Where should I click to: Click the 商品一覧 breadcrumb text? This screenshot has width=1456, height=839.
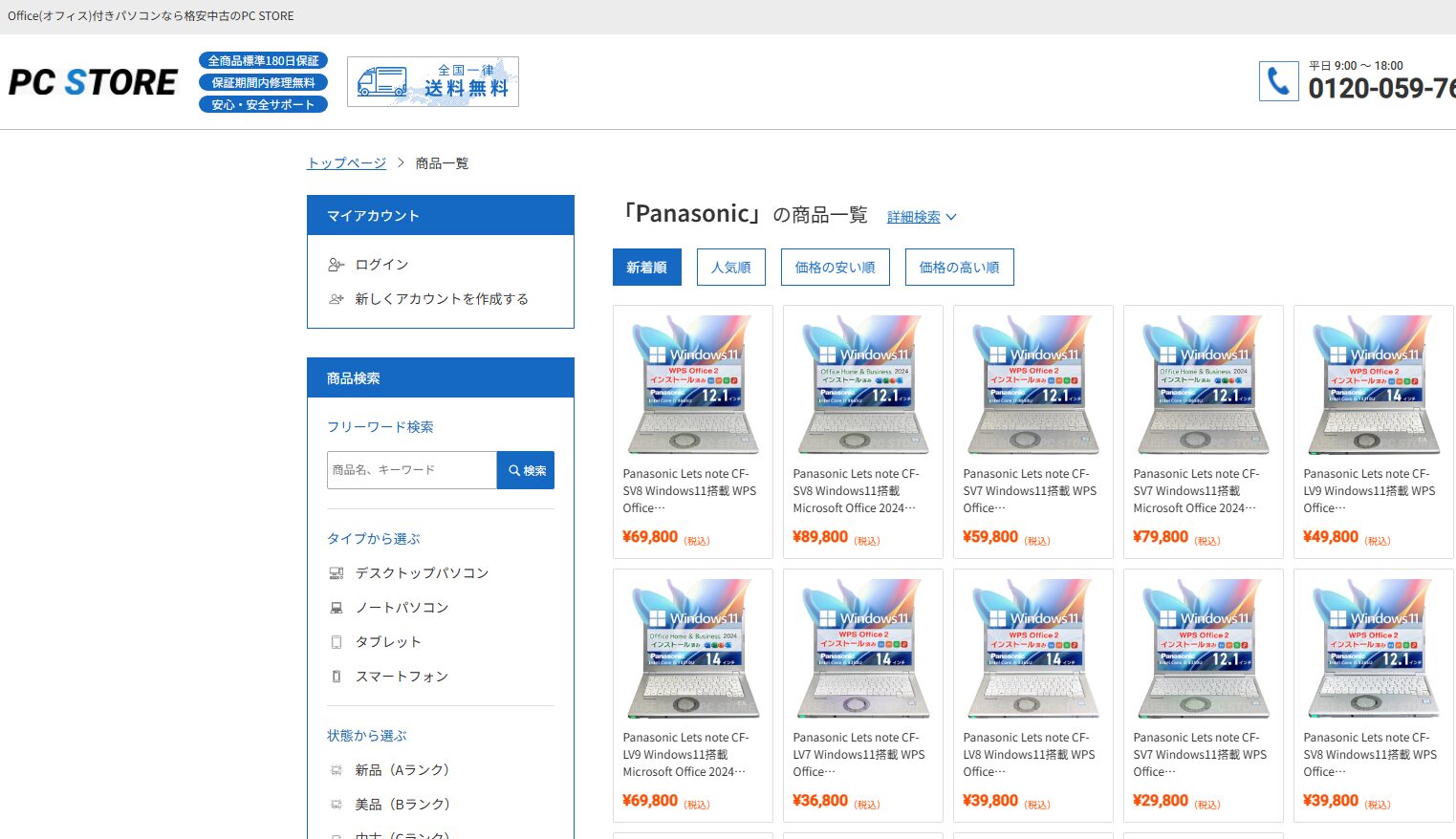click(443, 163)
